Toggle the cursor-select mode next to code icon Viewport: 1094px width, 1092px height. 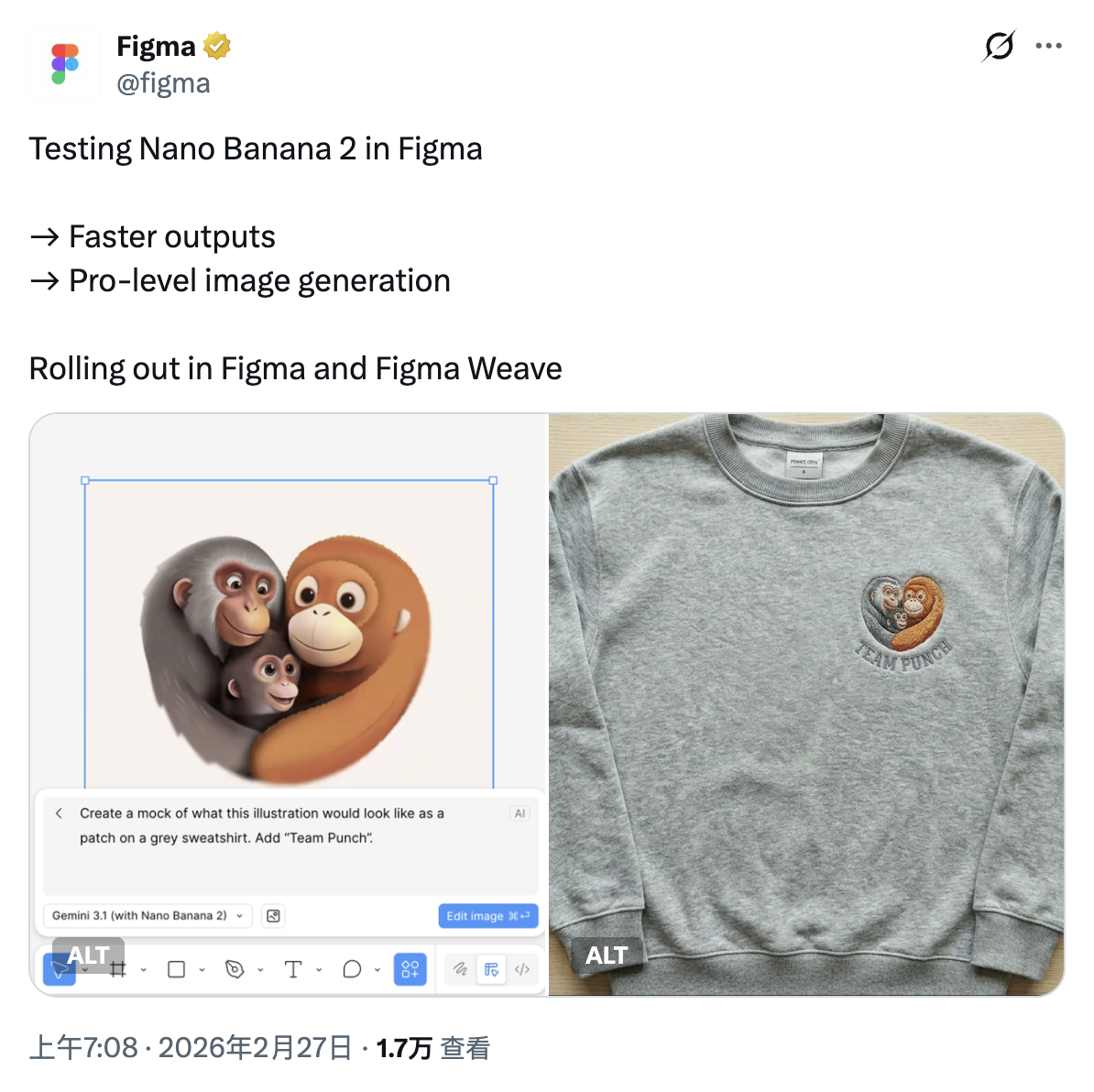pyautogui.click(x=491, y=969)
